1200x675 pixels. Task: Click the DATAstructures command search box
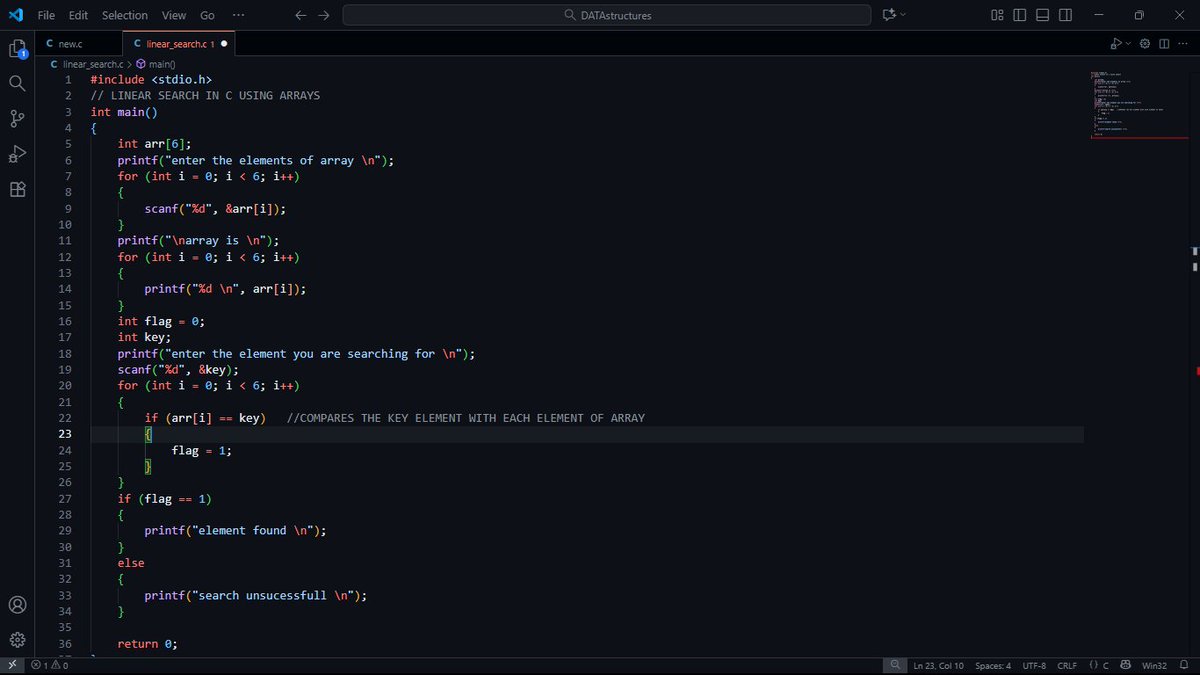[606, 15]
